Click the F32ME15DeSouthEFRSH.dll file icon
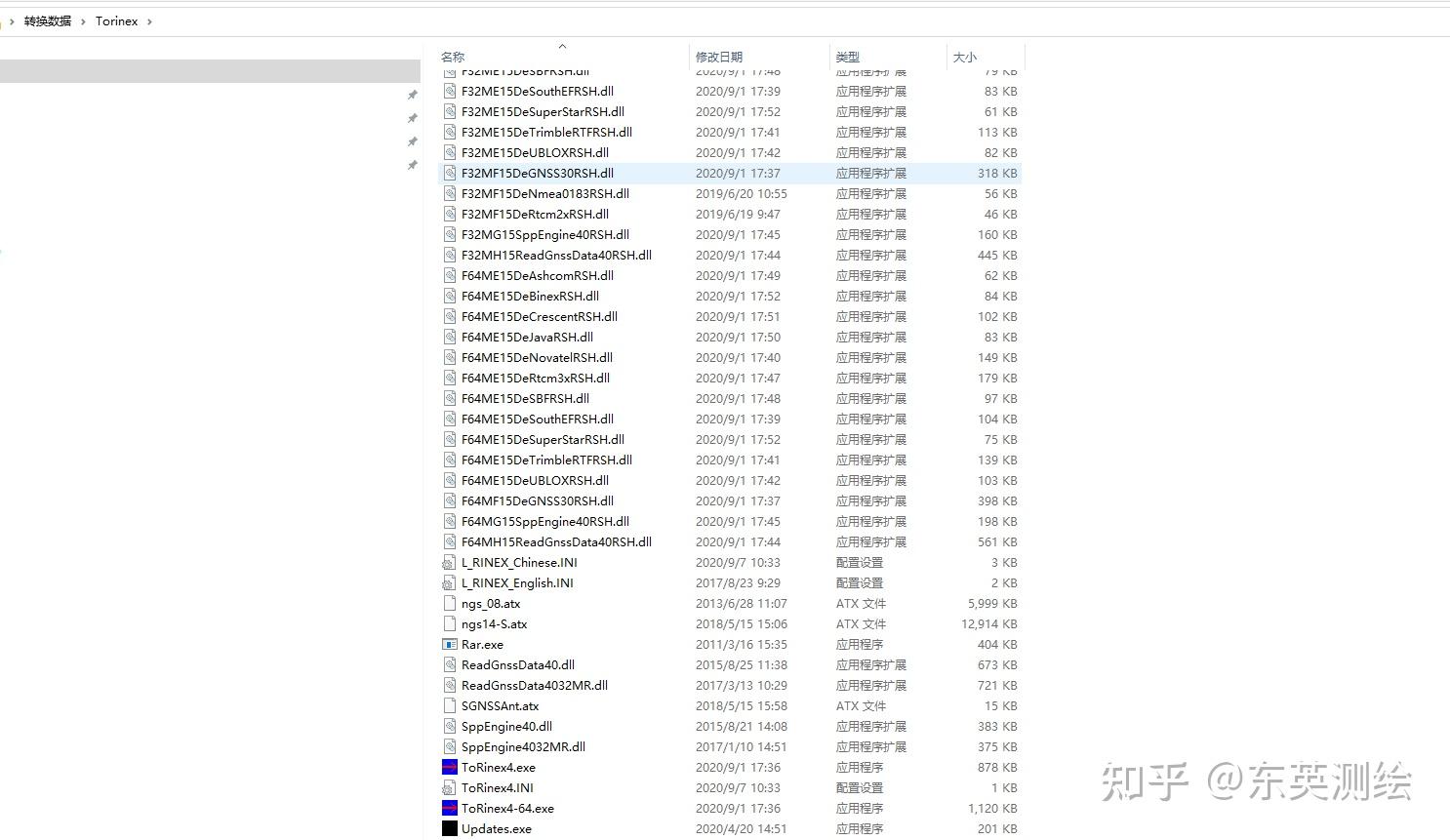Image resolution: width=1450 pixels, height=840 pixels. coord(450,91)
